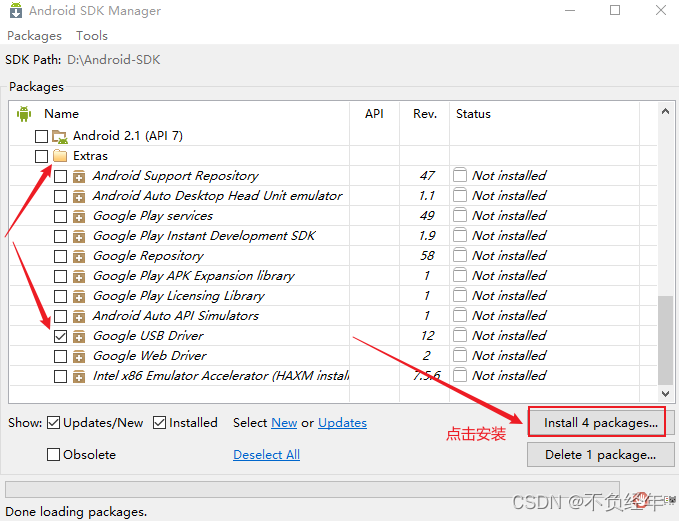
Task: Click the Android SDK Manager title bar icon
Action: pos(16,10)
